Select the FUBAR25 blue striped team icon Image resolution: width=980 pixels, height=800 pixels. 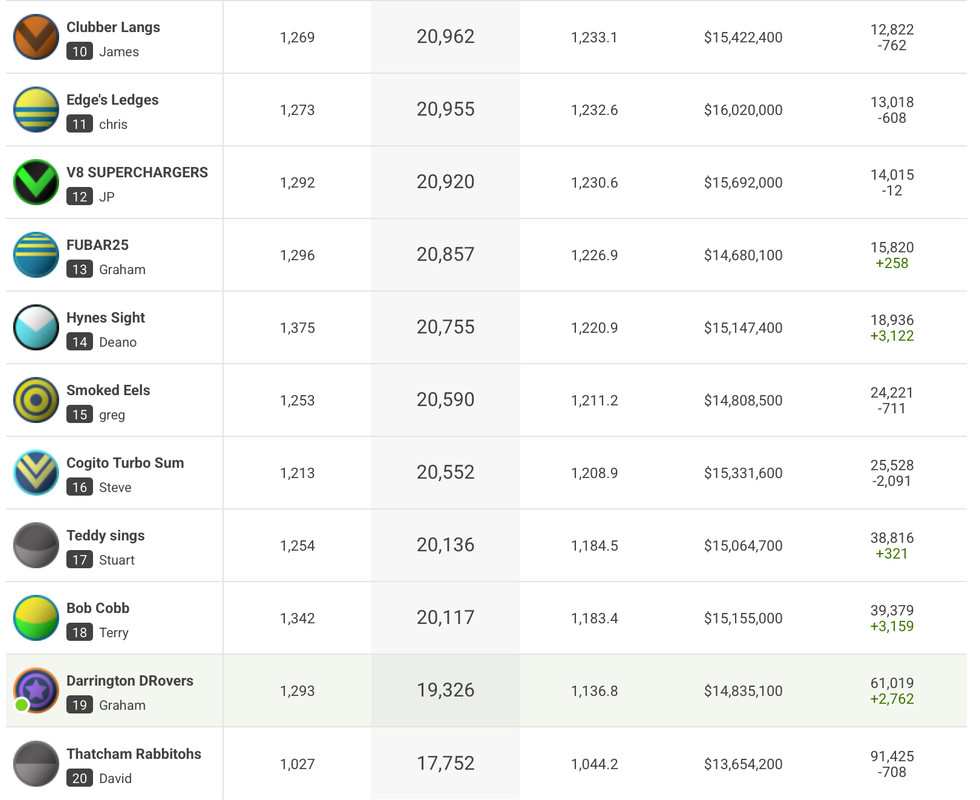(36, 255)
